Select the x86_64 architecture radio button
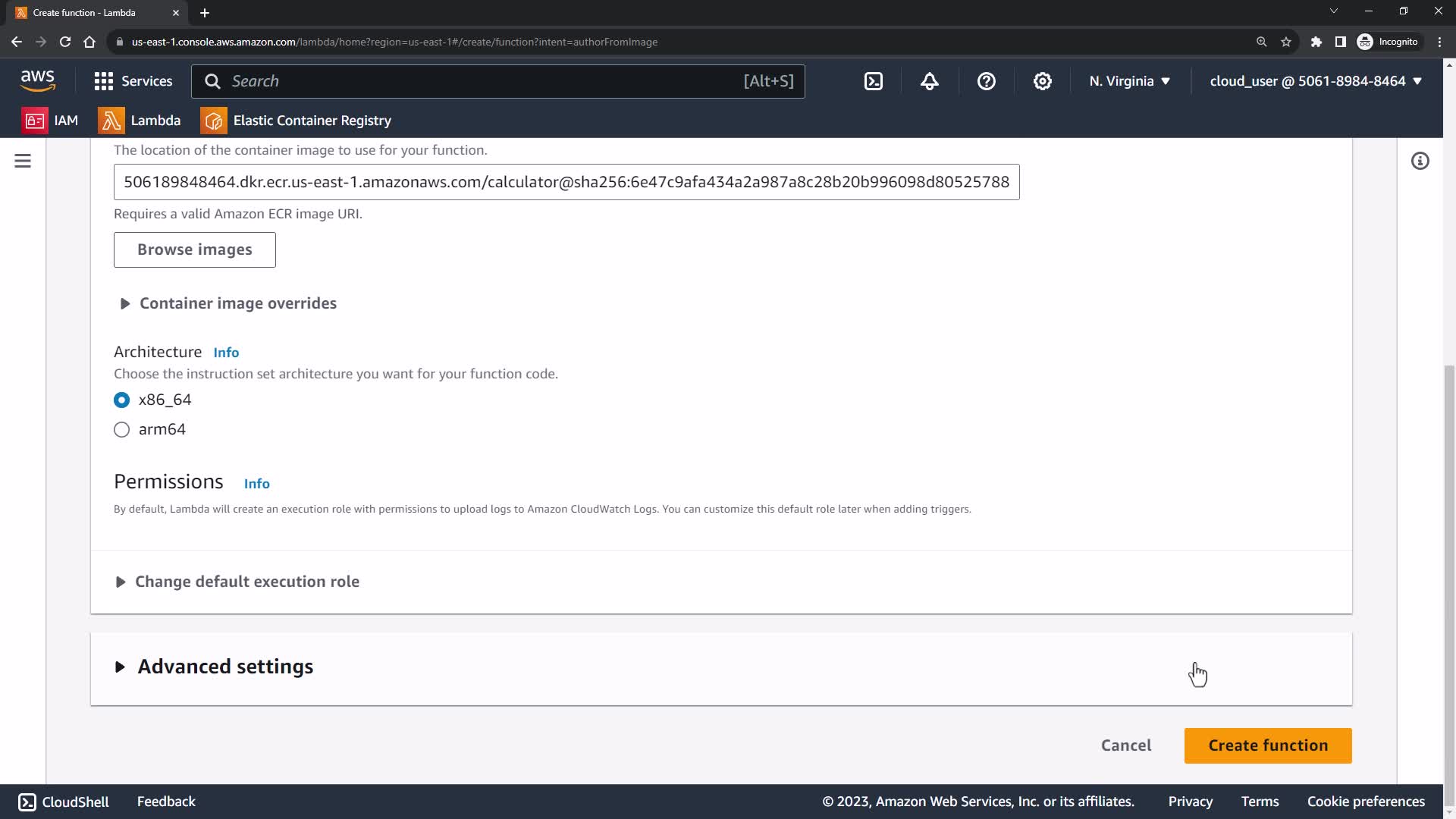The image size is (1456, 819). [x=121, y=400]
